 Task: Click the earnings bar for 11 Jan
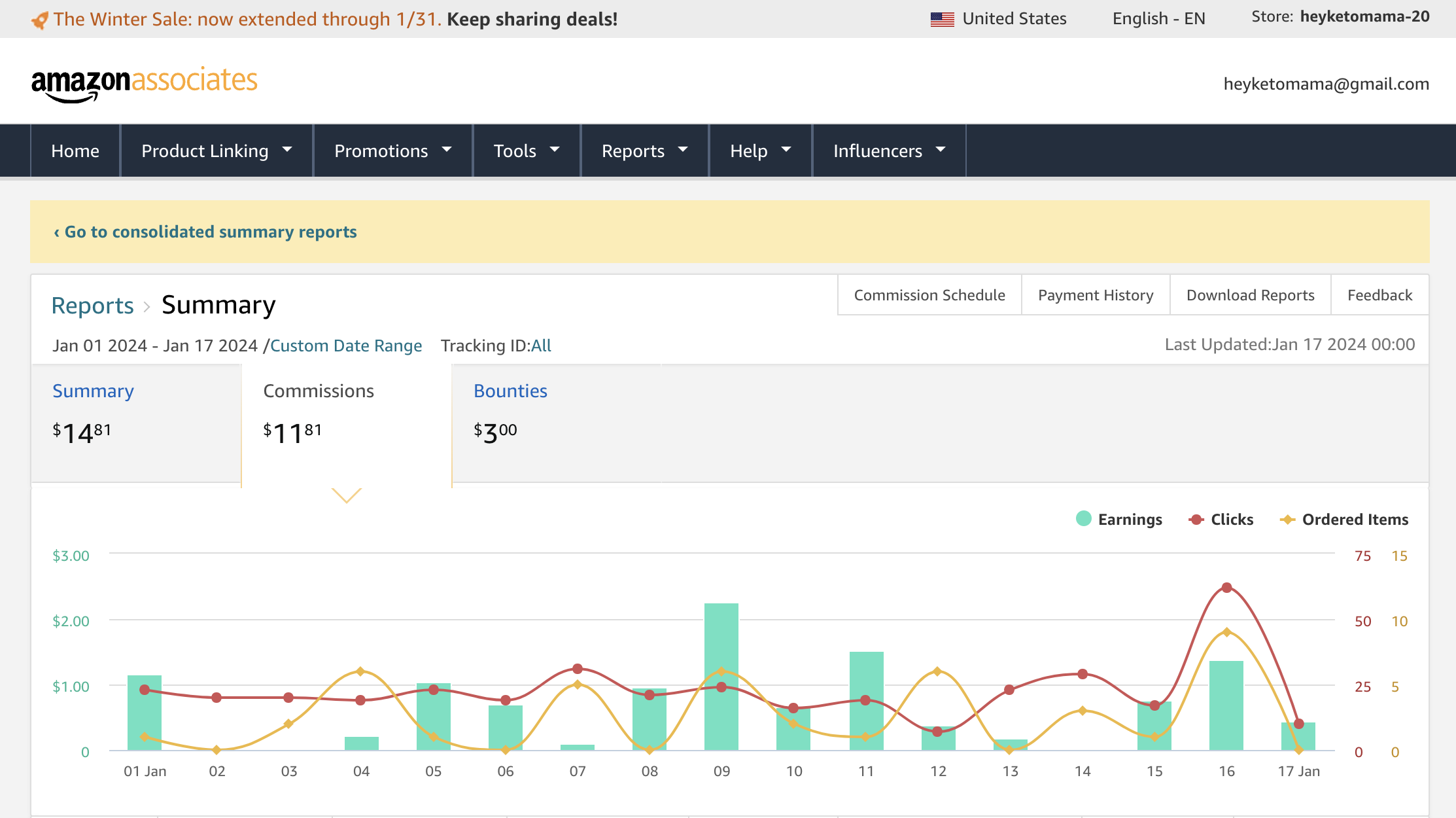866,701
